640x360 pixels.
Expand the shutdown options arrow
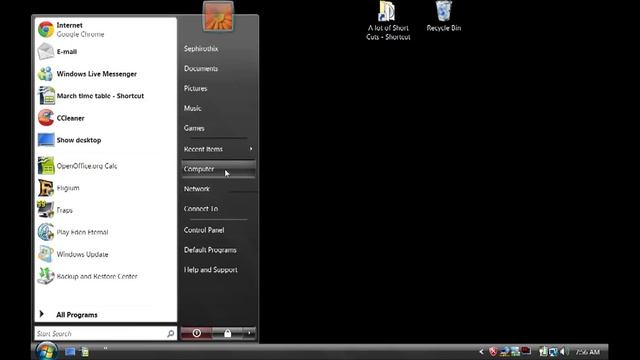[249, 333]
